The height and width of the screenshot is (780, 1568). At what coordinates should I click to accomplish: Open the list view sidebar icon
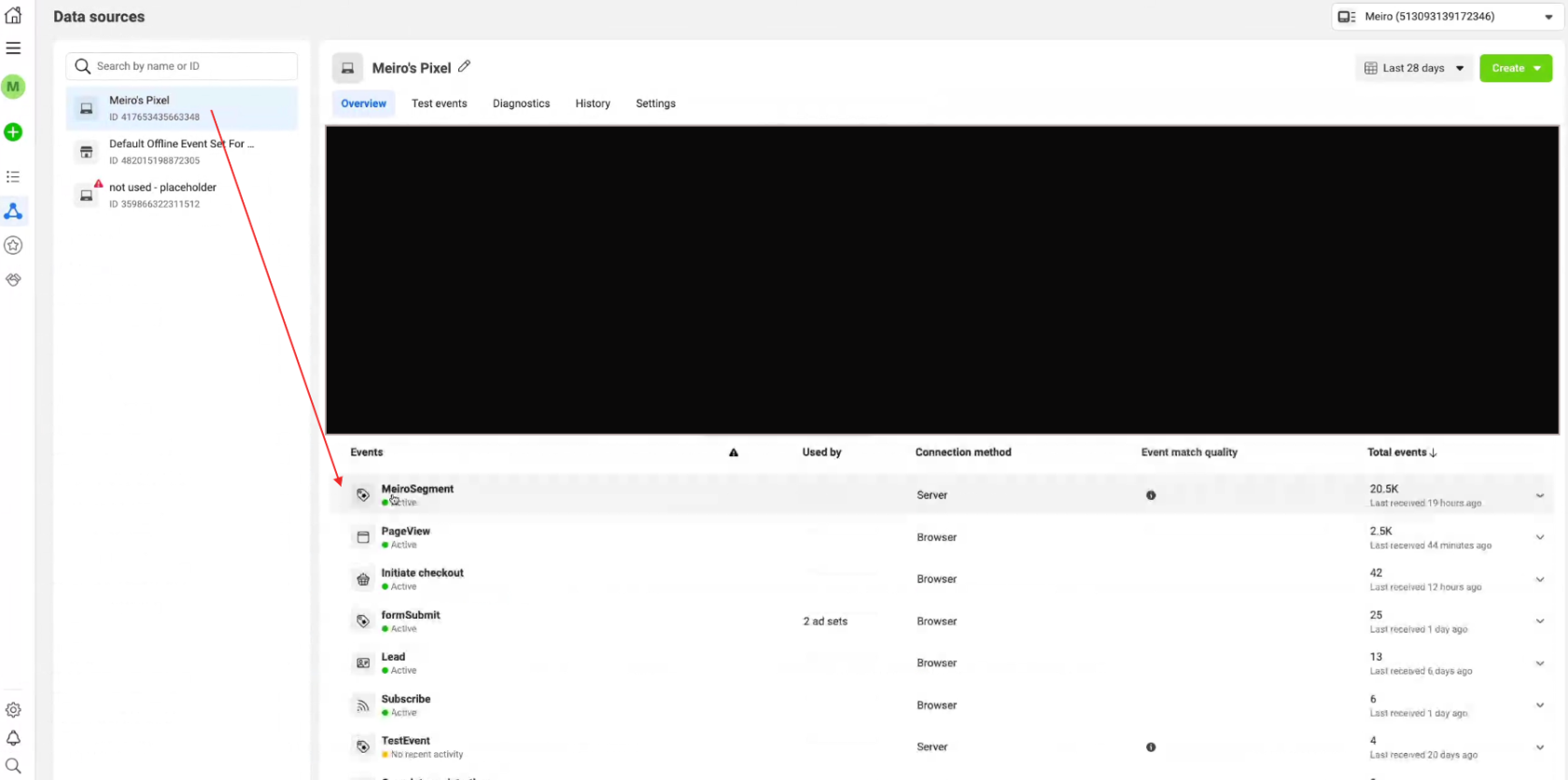13,176
